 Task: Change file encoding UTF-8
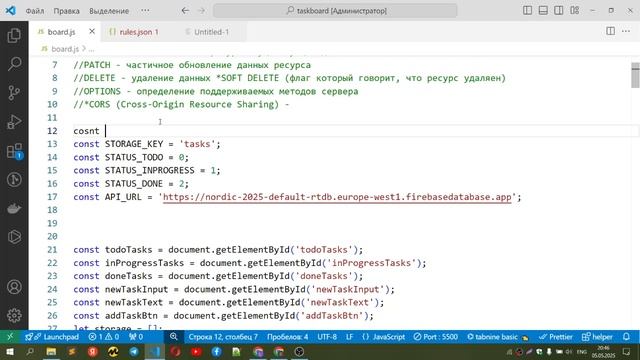(x=327, y=337)
